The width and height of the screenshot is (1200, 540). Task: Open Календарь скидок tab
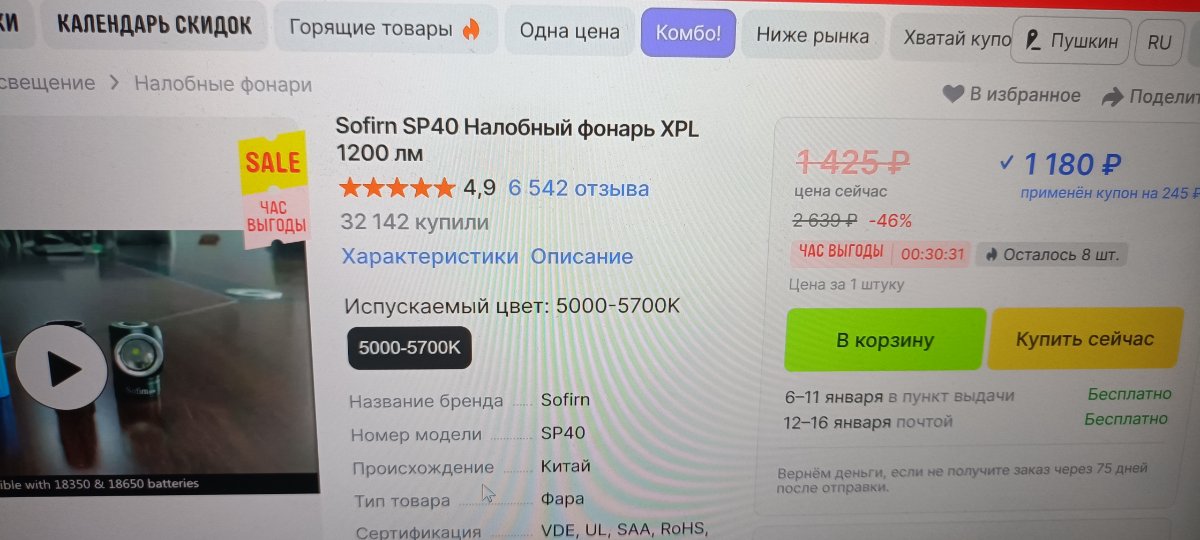click(x=154, y=26)
